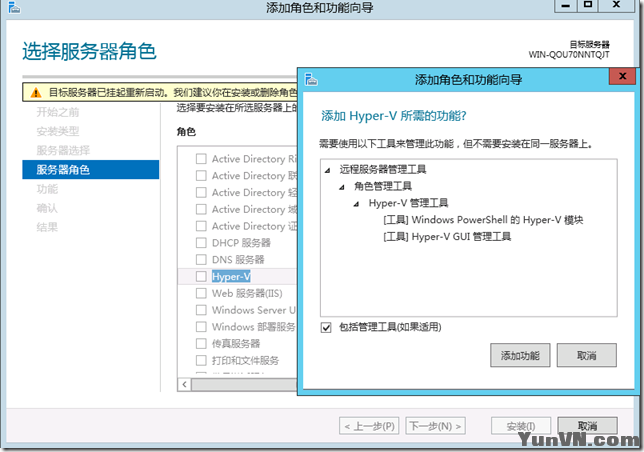Viewport: 644px width, 452px height.
Task: Select the 角色管理工具 tree label
Action: (x=383, y=186)
